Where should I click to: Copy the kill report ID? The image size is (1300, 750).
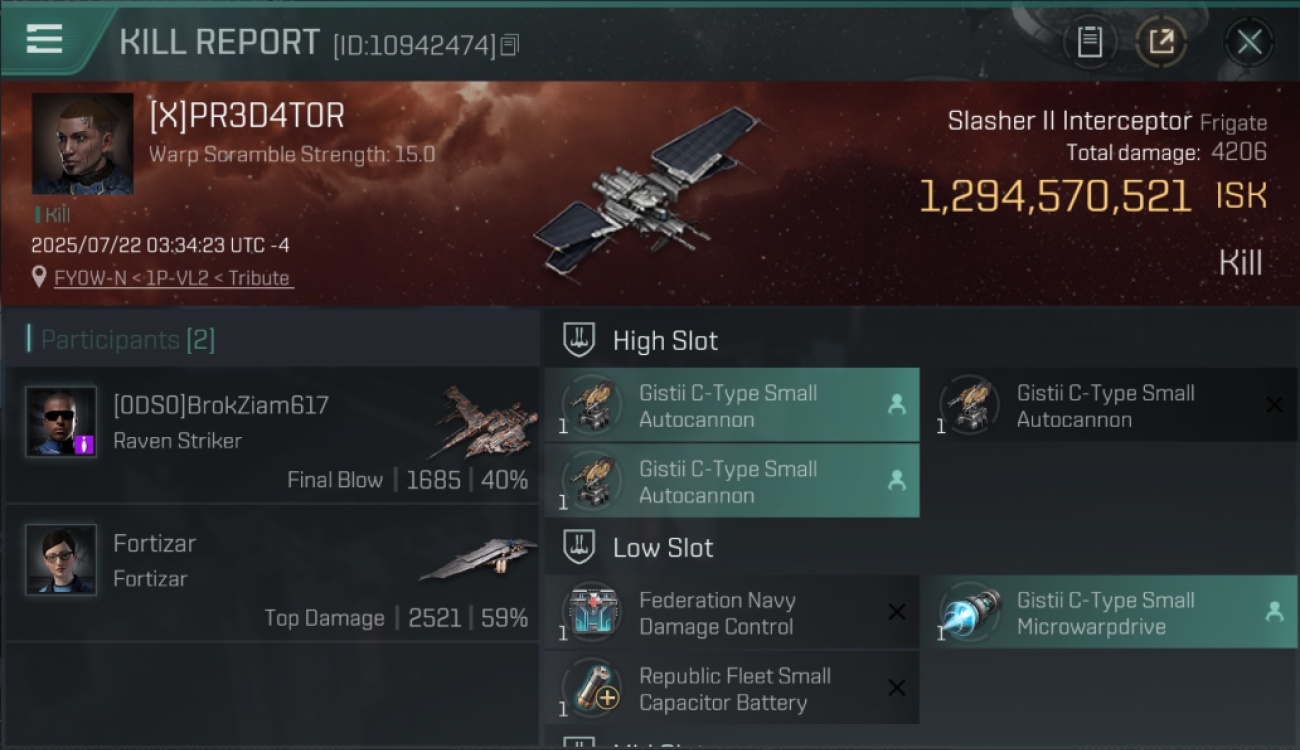point(509,45)
